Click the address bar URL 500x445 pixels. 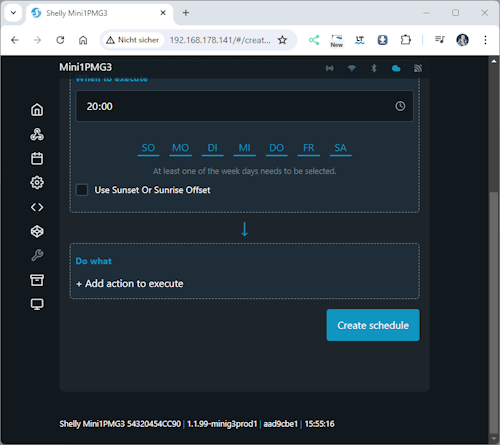coord(220,40)
